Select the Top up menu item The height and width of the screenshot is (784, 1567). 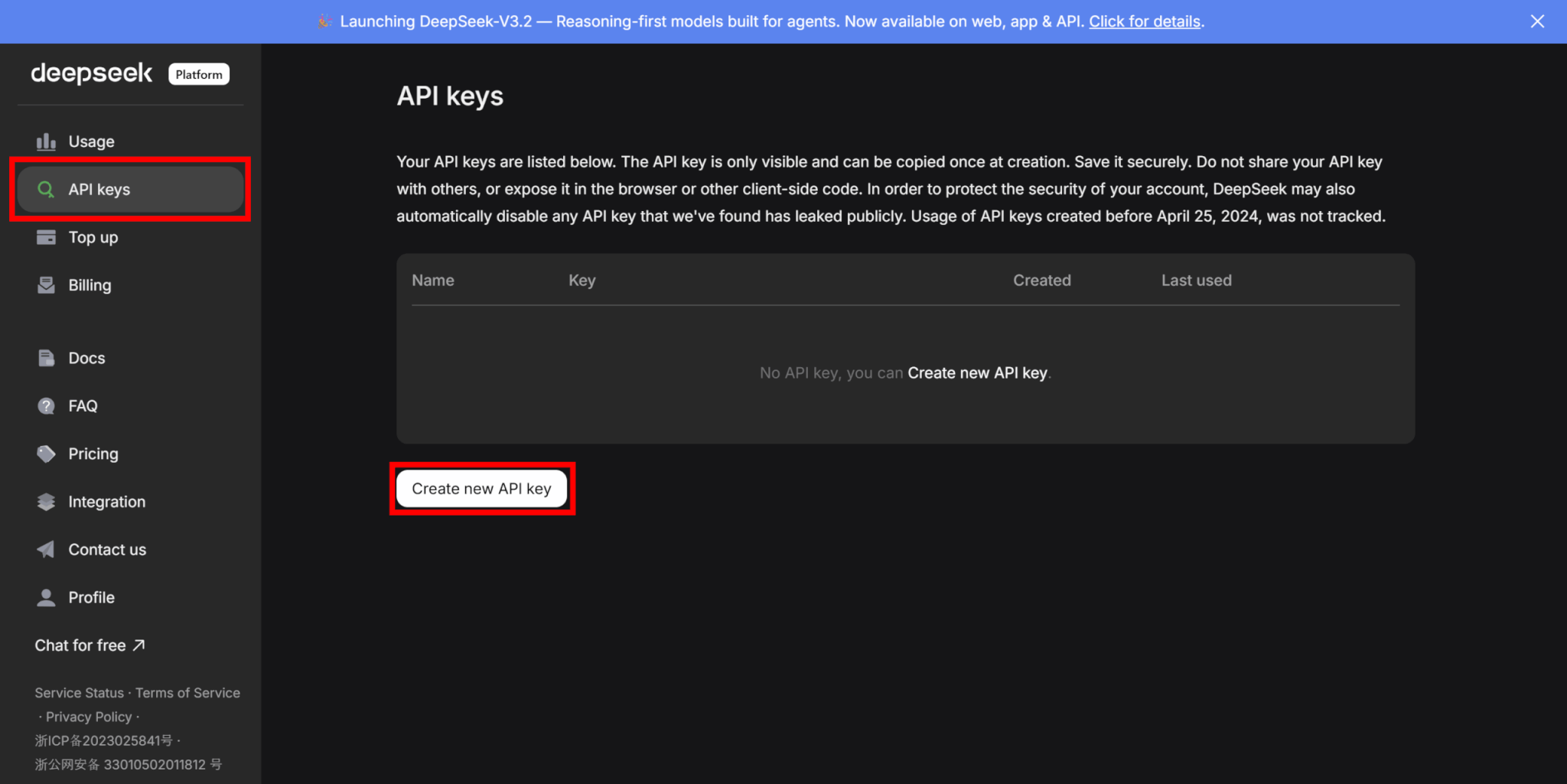[x=93, y=237]
